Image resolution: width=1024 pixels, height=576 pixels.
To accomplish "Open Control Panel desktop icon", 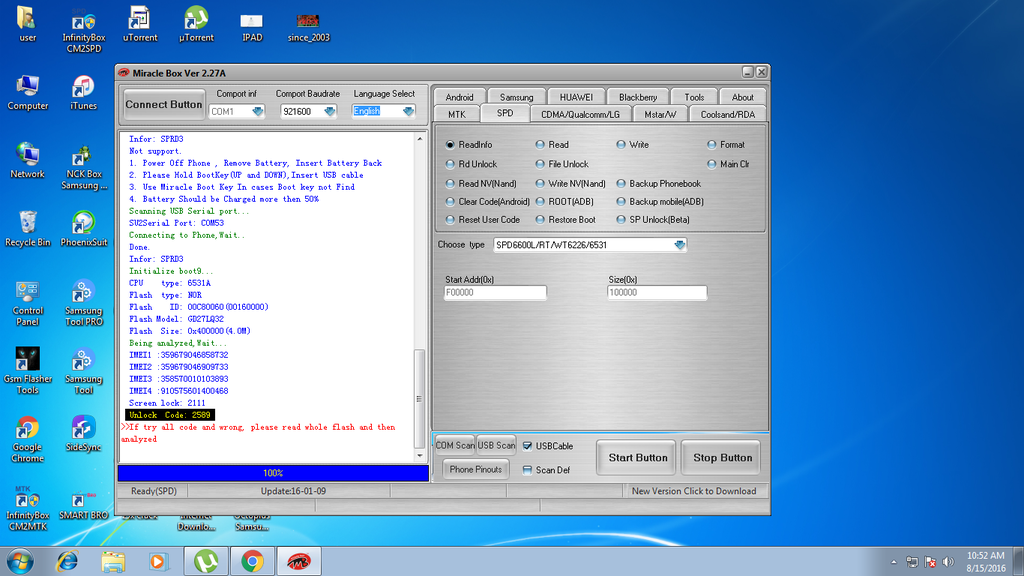I will pyautogui.click(x=27, y=304).
